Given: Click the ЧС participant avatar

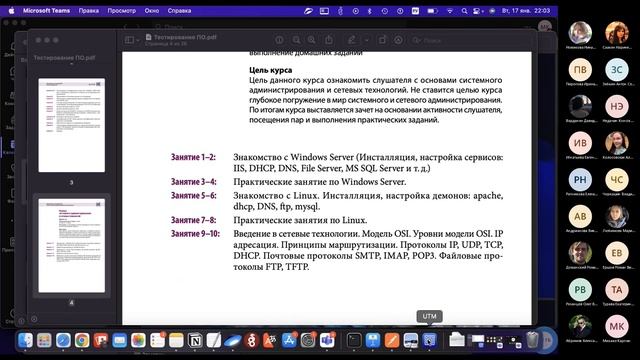Looking at the screenshot, I should click(x=617, y=180).
